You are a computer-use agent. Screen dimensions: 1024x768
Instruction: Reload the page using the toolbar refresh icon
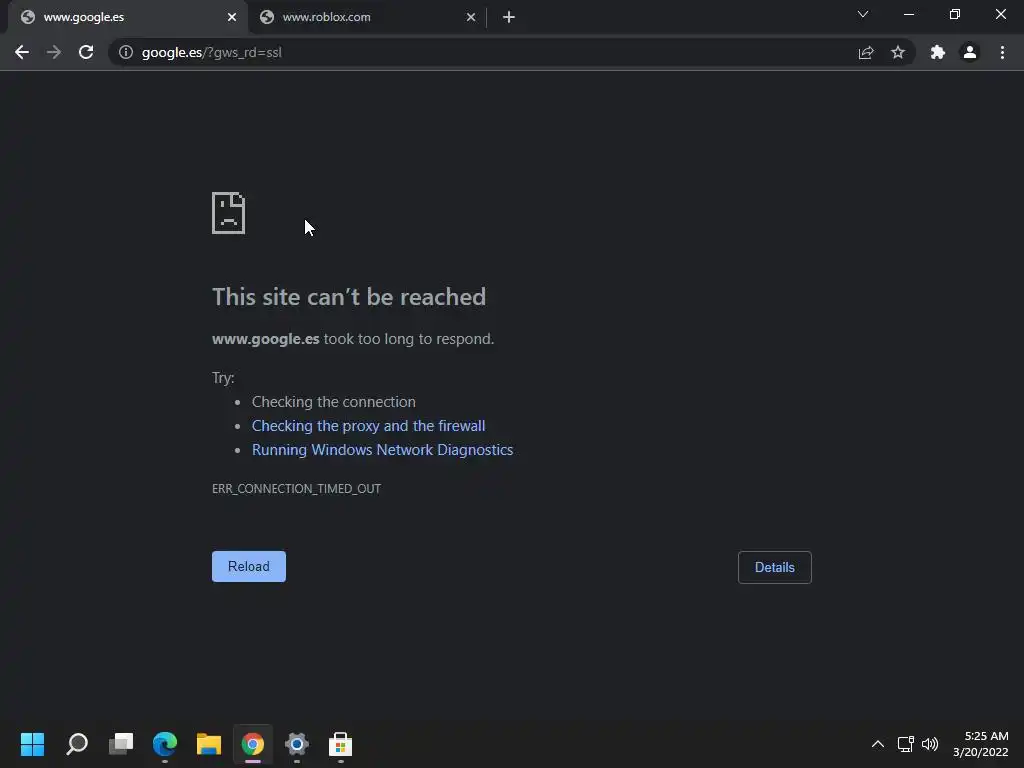click(x=86, y=52)
